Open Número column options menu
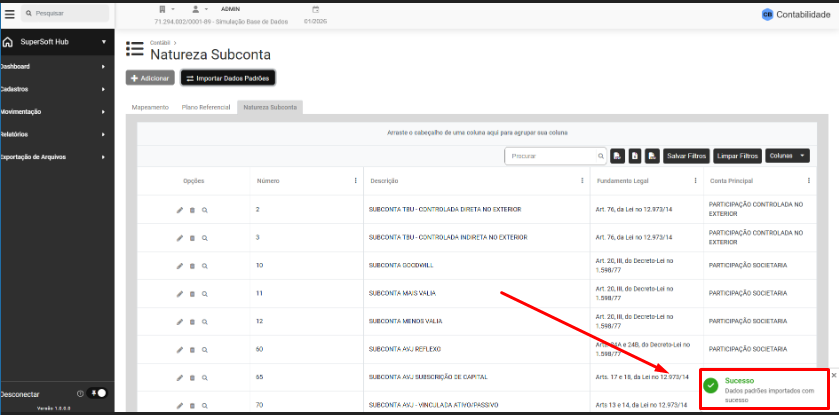Screen dimensions: 839x415 pos(355,181)
